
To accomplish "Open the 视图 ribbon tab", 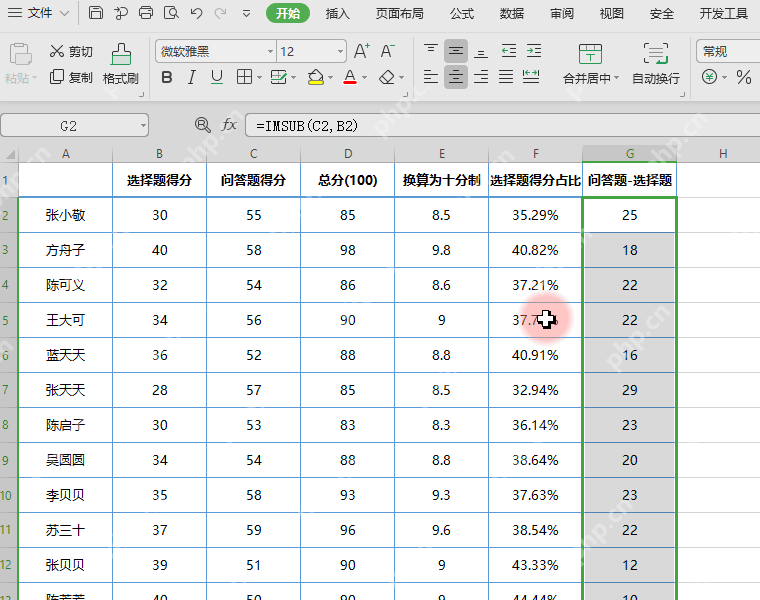I will tap(612, 14).
